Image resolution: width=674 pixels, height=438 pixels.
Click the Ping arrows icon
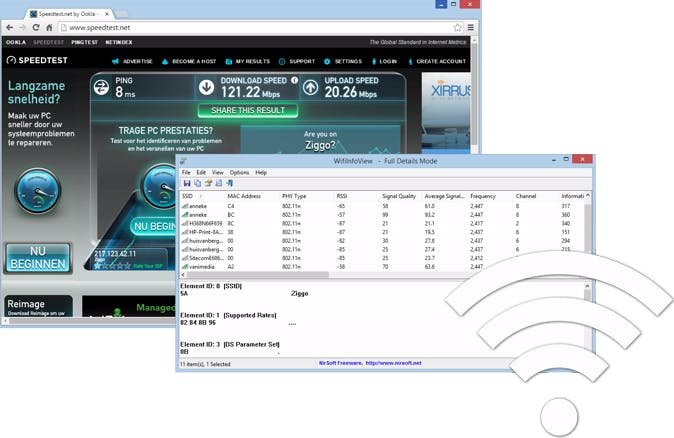tap(101, 88)
